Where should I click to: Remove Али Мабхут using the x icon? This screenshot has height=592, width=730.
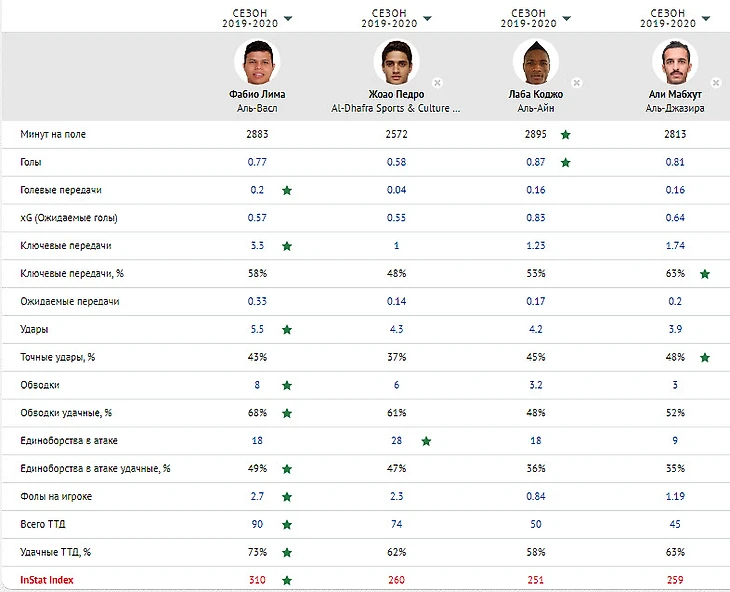[x=716, y=83]
